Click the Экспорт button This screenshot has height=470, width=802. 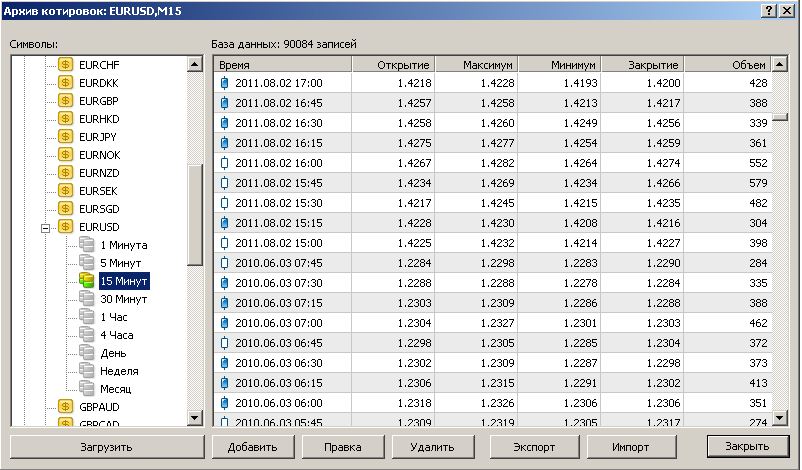point(534,446)
